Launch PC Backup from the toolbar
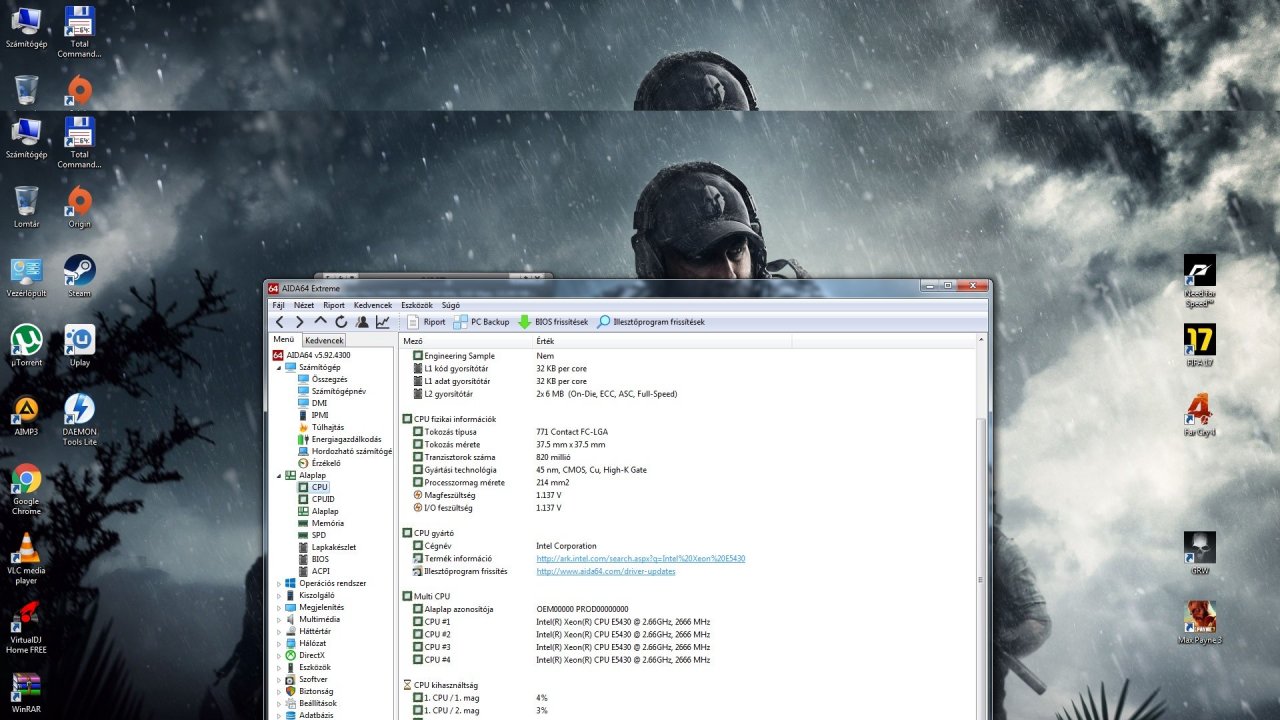1280x720 pixels. [x=482, y=322]
